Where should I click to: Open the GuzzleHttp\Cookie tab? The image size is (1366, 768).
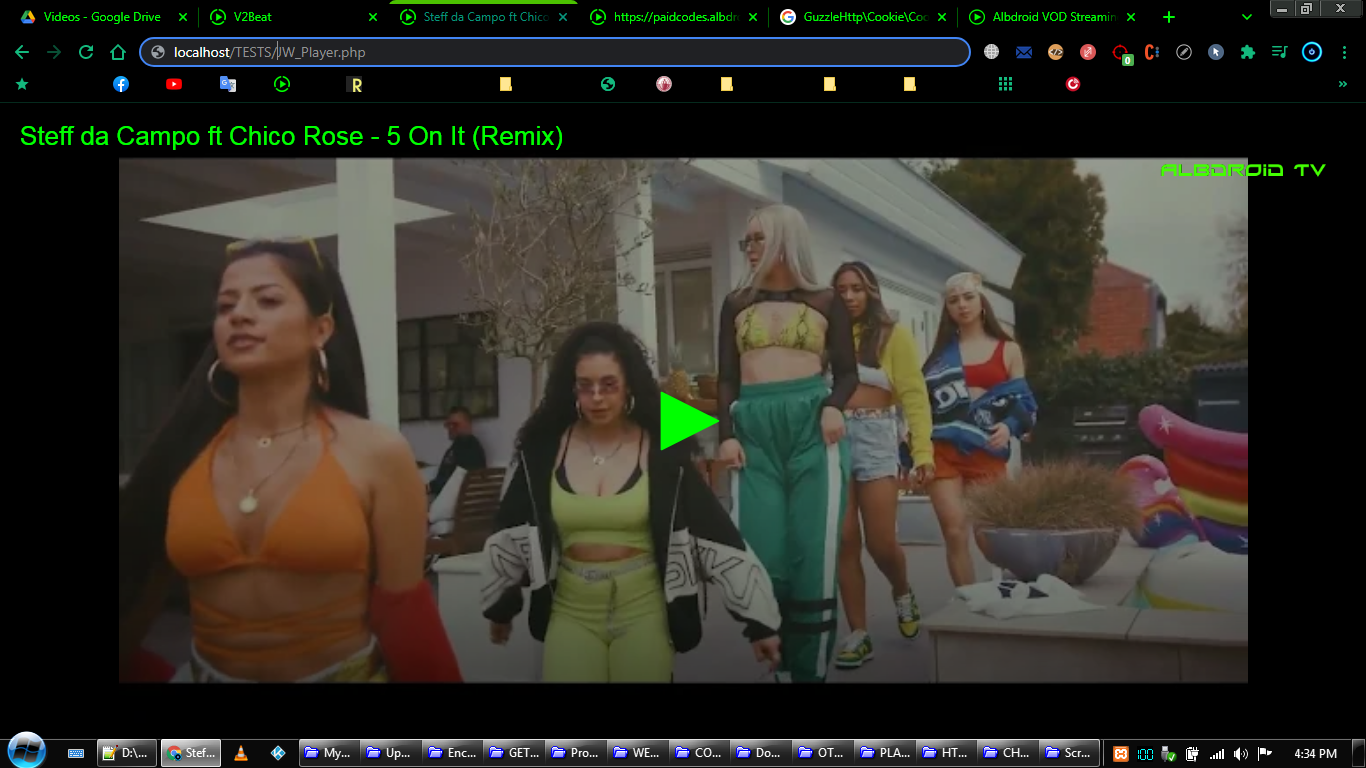click(865, 17)
